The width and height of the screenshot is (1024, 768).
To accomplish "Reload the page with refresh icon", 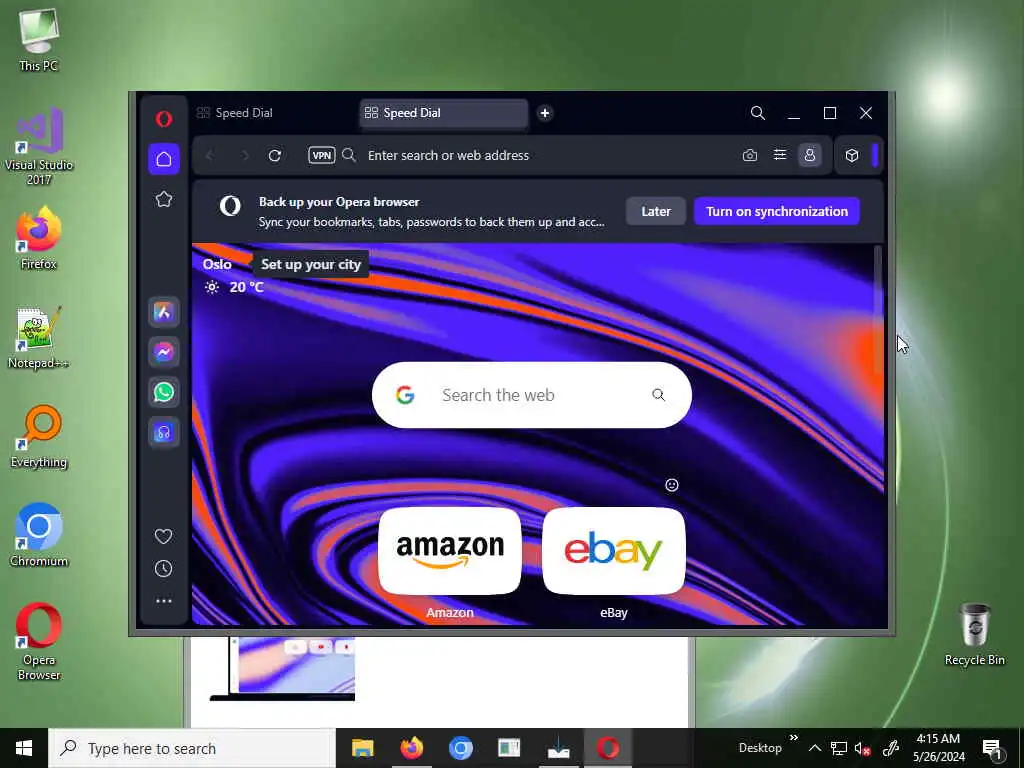I will point(275,155).
